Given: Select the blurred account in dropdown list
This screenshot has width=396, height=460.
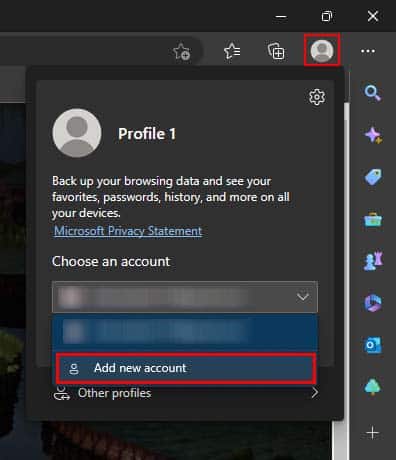Looking at the screenshot, I should [185, 332].
